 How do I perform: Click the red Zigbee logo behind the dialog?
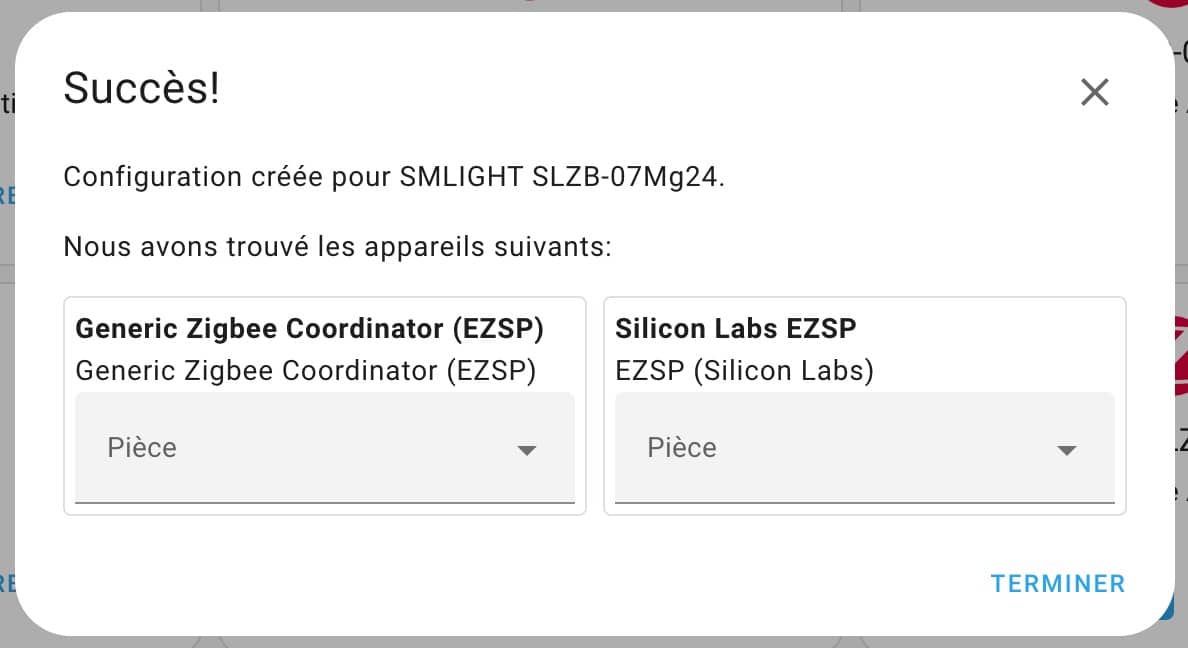1180,356
